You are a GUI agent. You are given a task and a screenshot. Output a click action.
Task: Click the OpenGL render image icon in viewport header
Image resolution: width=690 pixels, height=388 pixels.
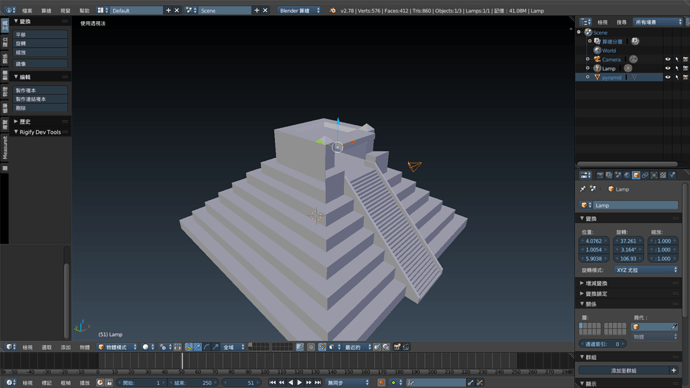click(x=397, y=347)
